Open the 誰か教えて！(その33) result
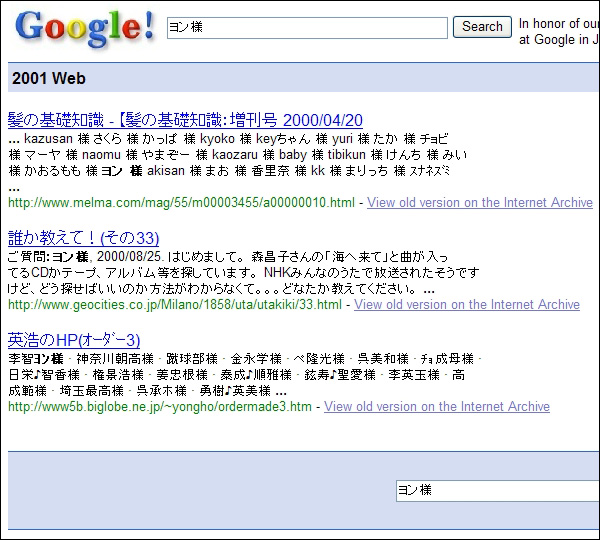This screenshot has width=600, height=540. (x=83, y=238)
